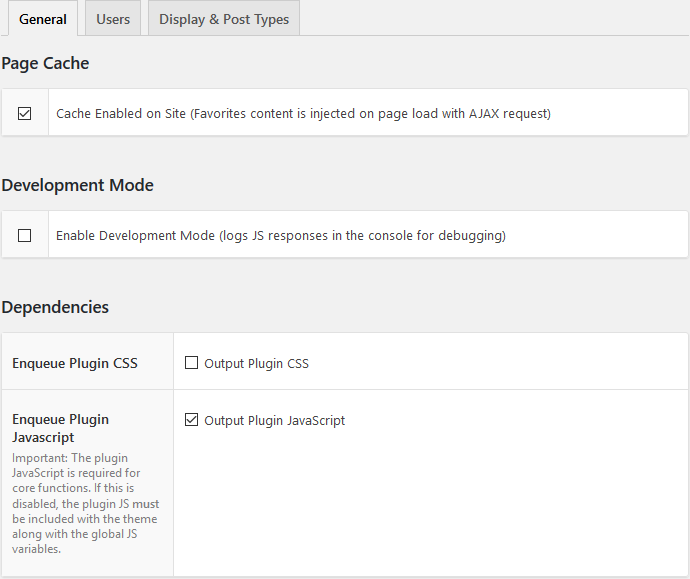The width and height of the screenshot is (690, 579).
Task: Click the 'Enqueue Plugin CSS' row title
Action: click(75, 364)
